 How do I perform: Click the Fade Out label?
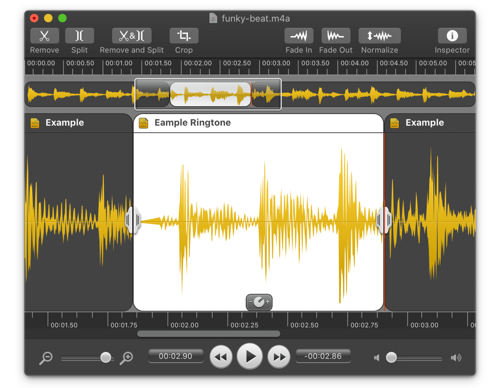[336, 50]
